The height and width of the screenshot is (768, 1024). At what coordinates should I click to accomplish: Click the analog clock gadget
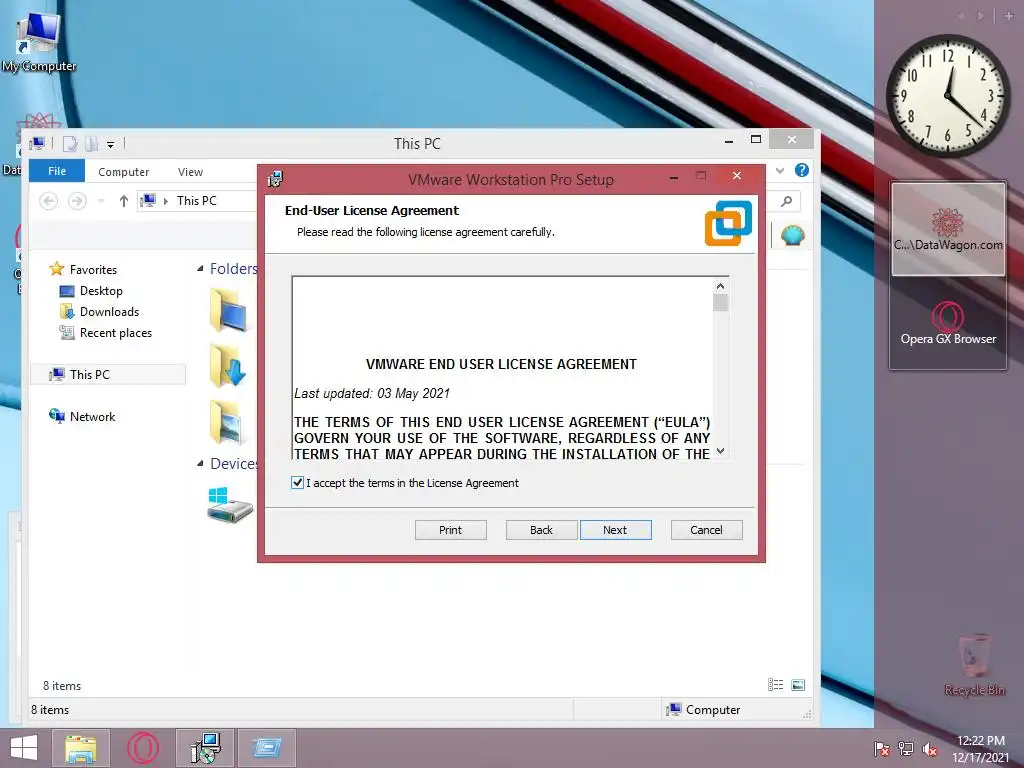948,96
